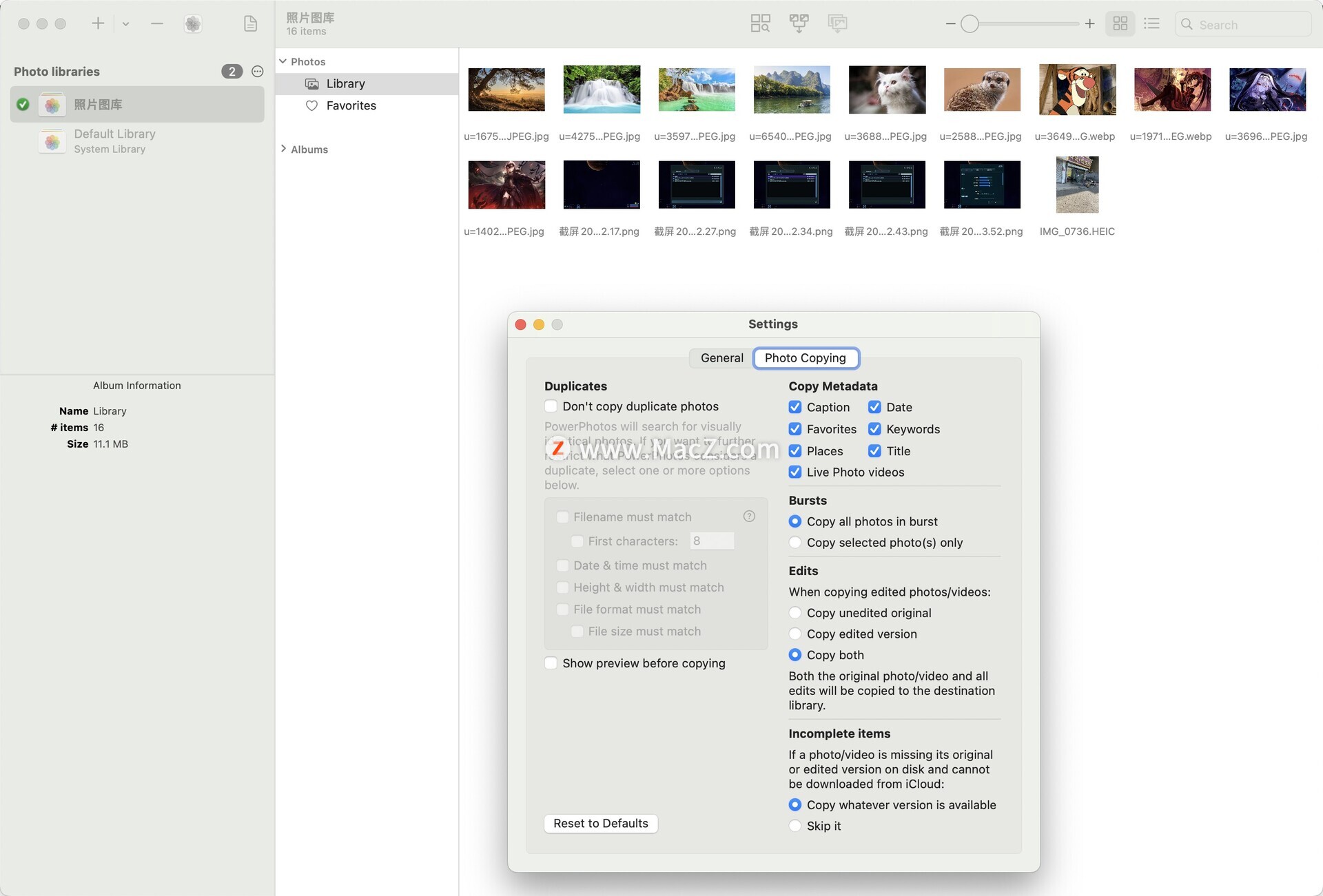The image size is (1323, 896).
Task: Select Favorites in the sidebar
Action: coord(351,105)
